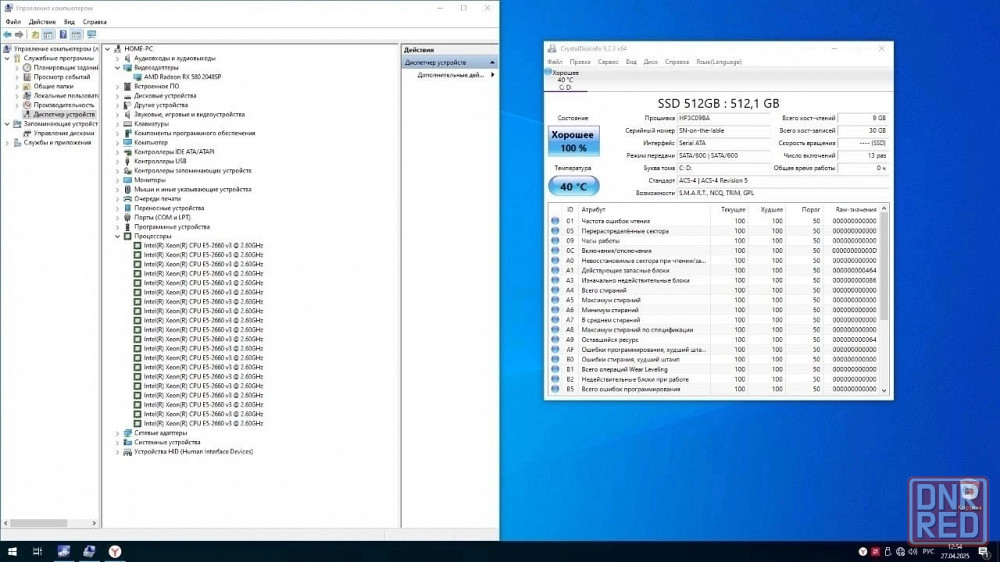Select the Часы работы attribute row

click(x=714, y=240)
